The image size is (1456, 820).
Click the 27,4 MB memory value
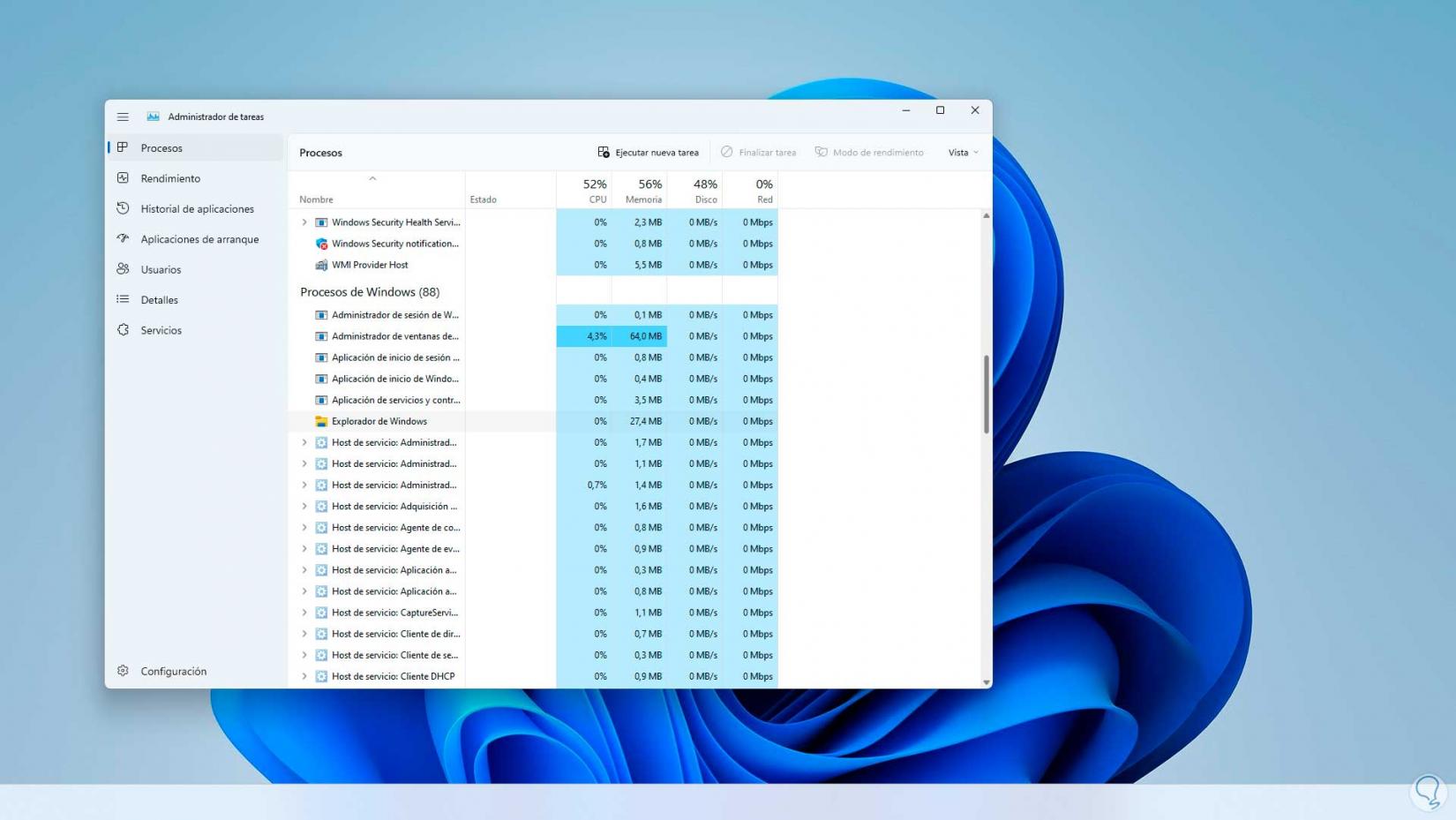click(x=646, y=421)
